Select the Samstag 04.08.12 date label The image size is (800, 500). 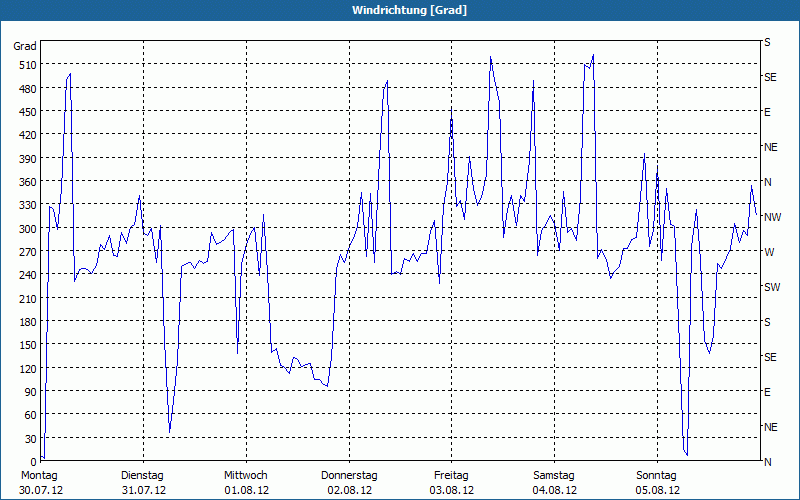[554, 483]
